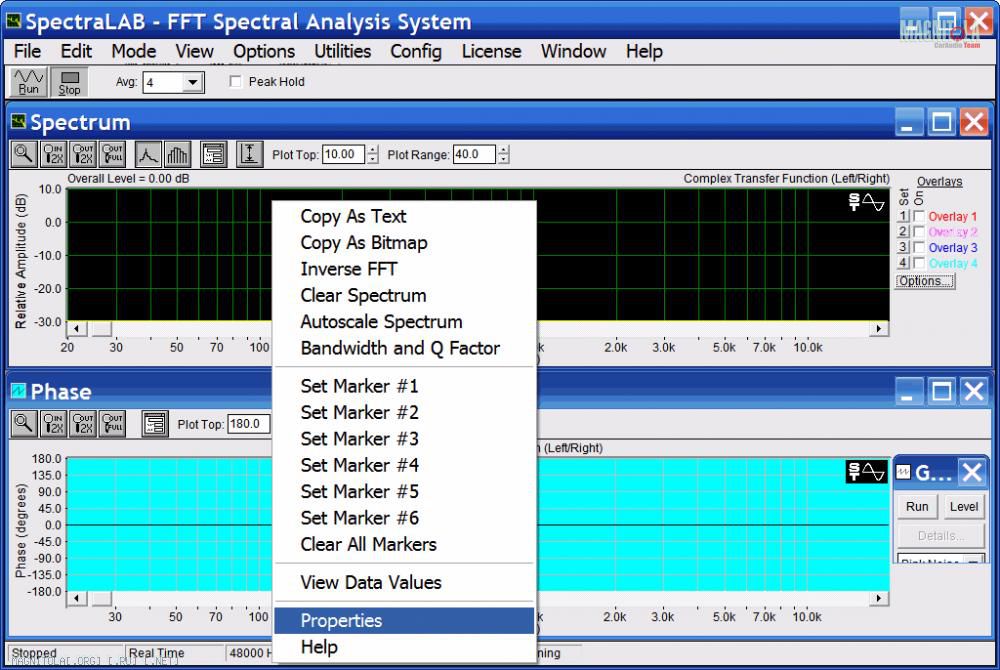Open Phase settings dialog icon
This screenshot has height=670, width=1000.
[155, 424]
